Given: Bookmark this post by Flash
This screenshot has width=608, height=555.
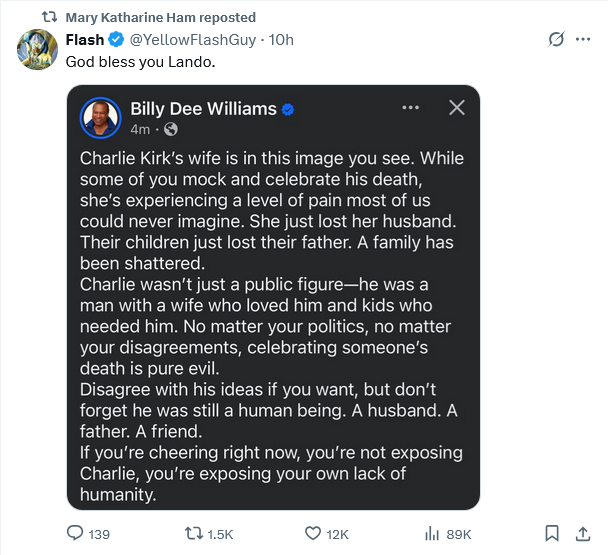Looking at the screenshot, I should 551,534.
